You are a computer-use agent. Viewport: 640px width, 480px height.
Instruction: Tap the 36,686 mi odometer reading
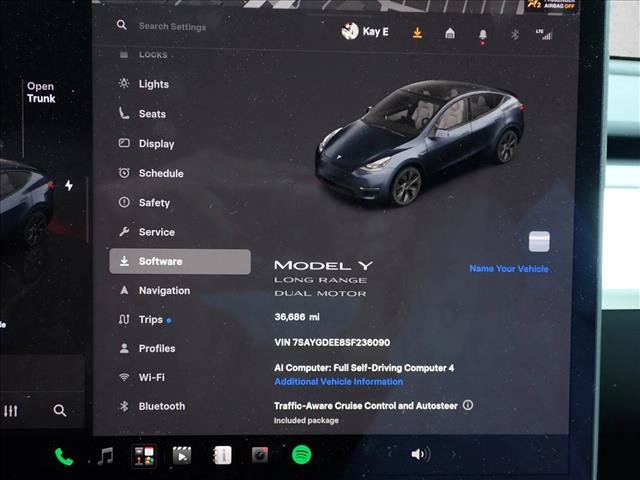297,317
